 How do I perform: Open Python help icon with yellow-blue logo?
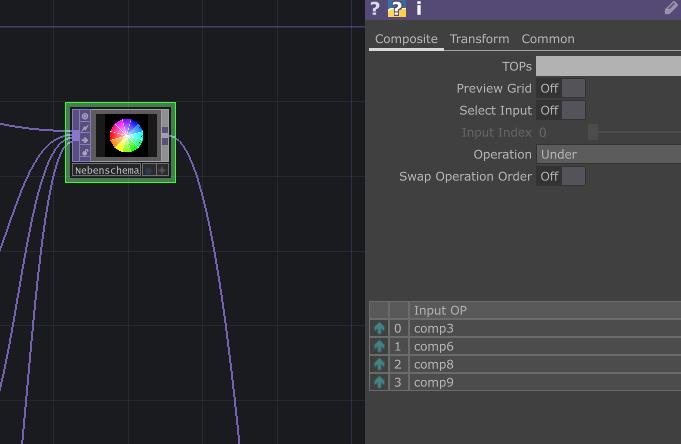point(397,9)
